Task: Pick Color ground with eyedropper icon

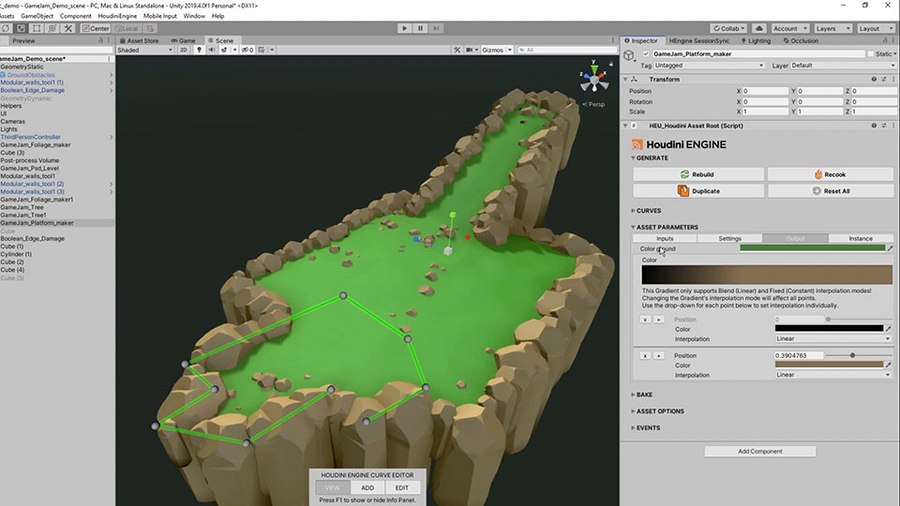Action: 890,248
